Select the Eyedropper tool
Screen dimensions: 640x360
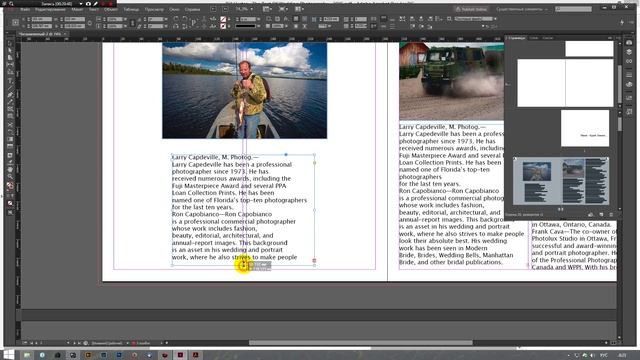click(x=10, y=162)
